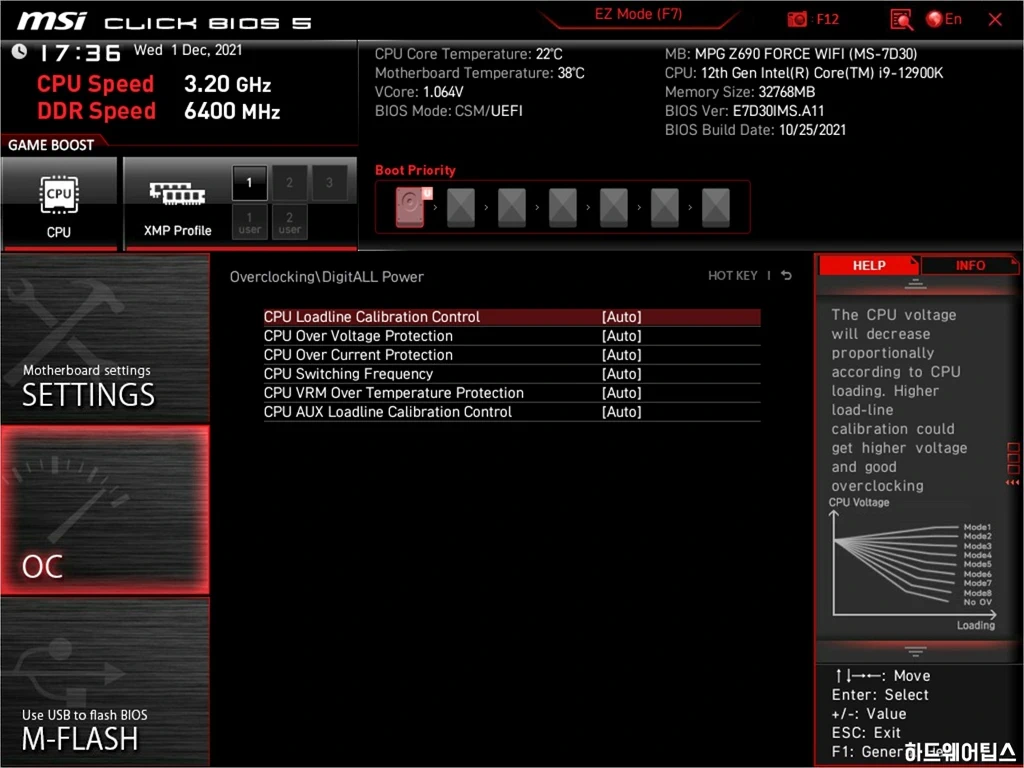Open M-FLASH to flash BIOS from USB
The height and width of the screenshot is (768, 1024).
click(x=104, y=682)
